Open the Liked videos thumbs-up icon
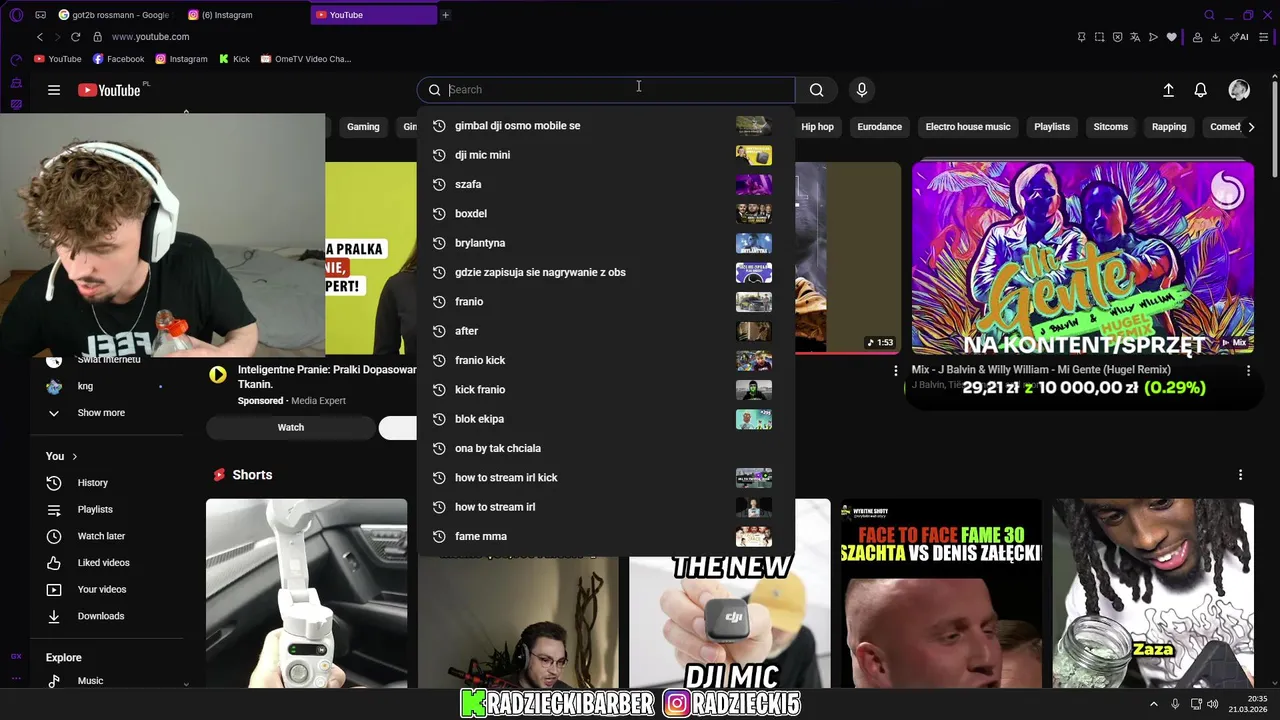This screenshot has width=1280, height=720. pos(54,563)
